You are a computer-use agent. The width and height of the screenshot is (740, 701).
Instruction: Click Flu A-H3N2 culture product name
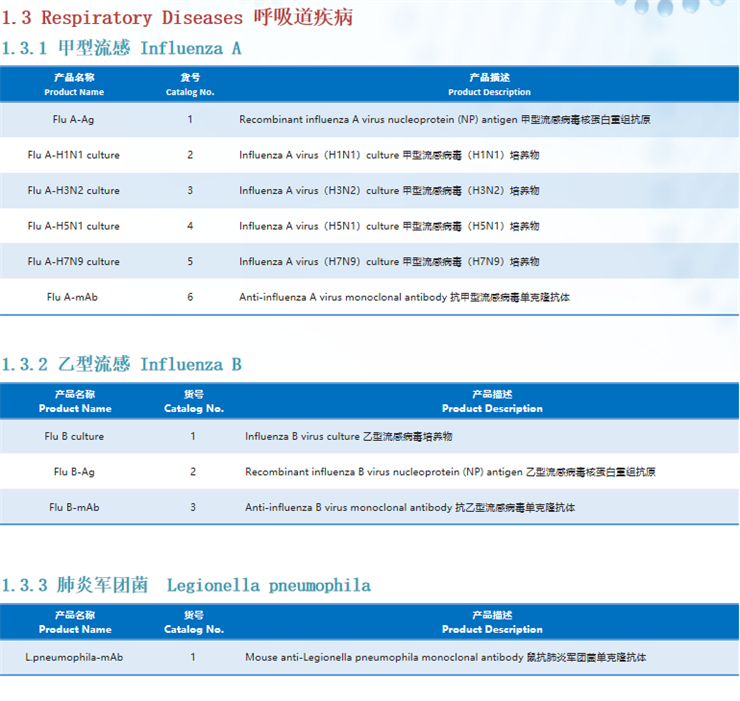74,190
